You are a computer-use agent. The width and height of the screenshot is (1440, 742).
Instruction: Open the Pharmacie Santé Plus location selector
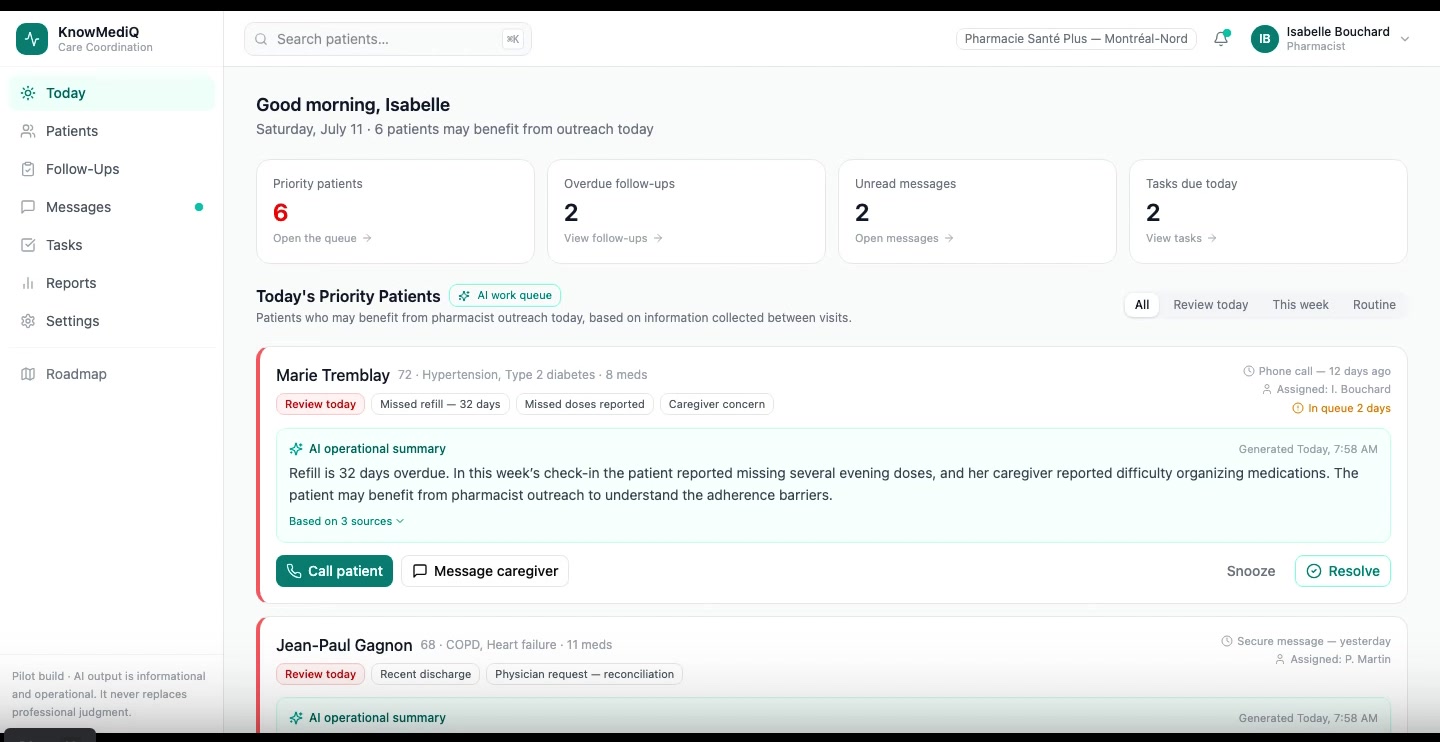tap(1076, 39)
